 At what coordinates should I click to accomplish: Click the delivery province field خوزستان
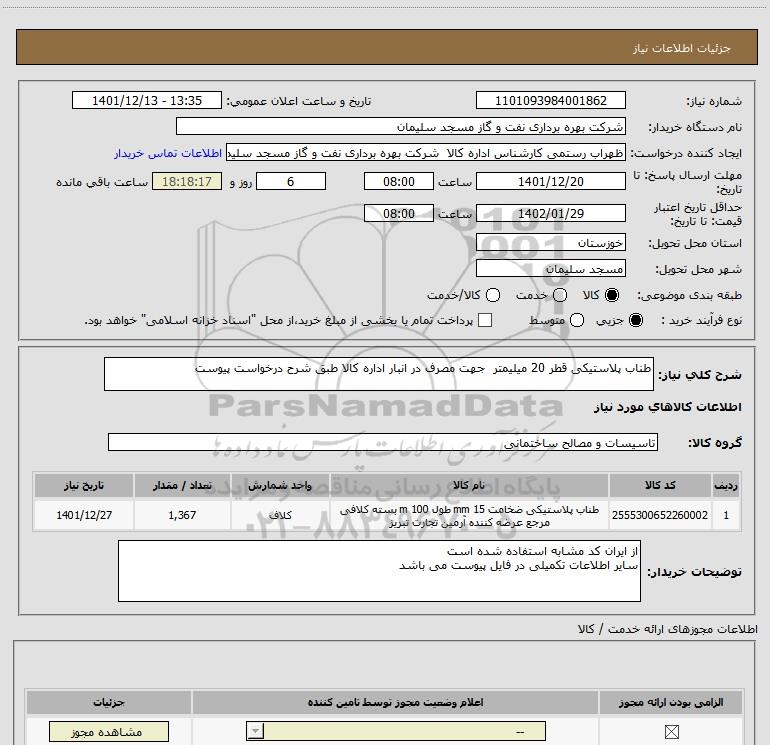(x=550, y=243)
